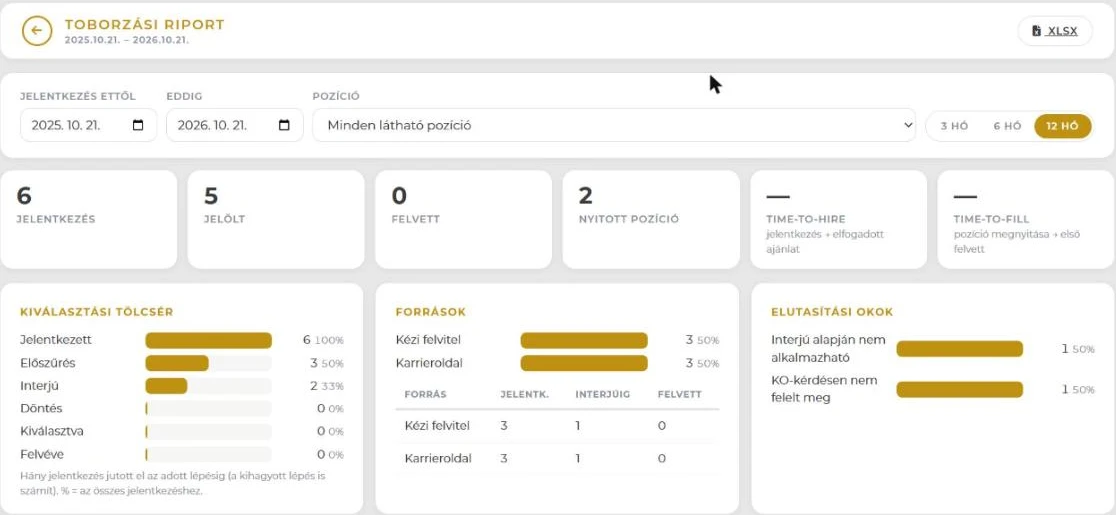This screenshot has height=515, width=1116.
Task: Click the Jelölt stat card showing 5
Action: point(276,219)
